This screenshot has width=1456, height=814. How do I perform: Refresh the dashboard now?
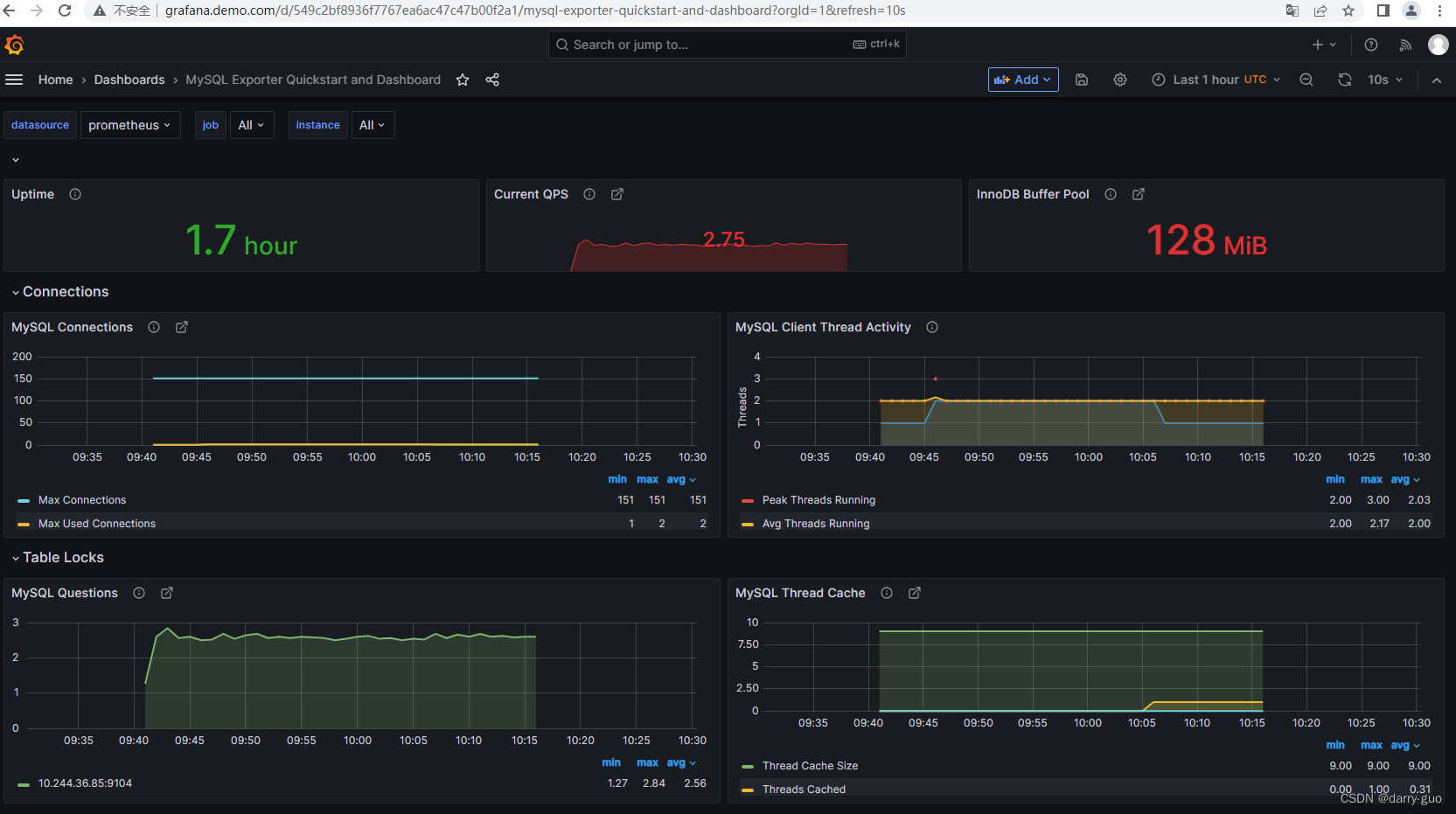(1345, 80)
